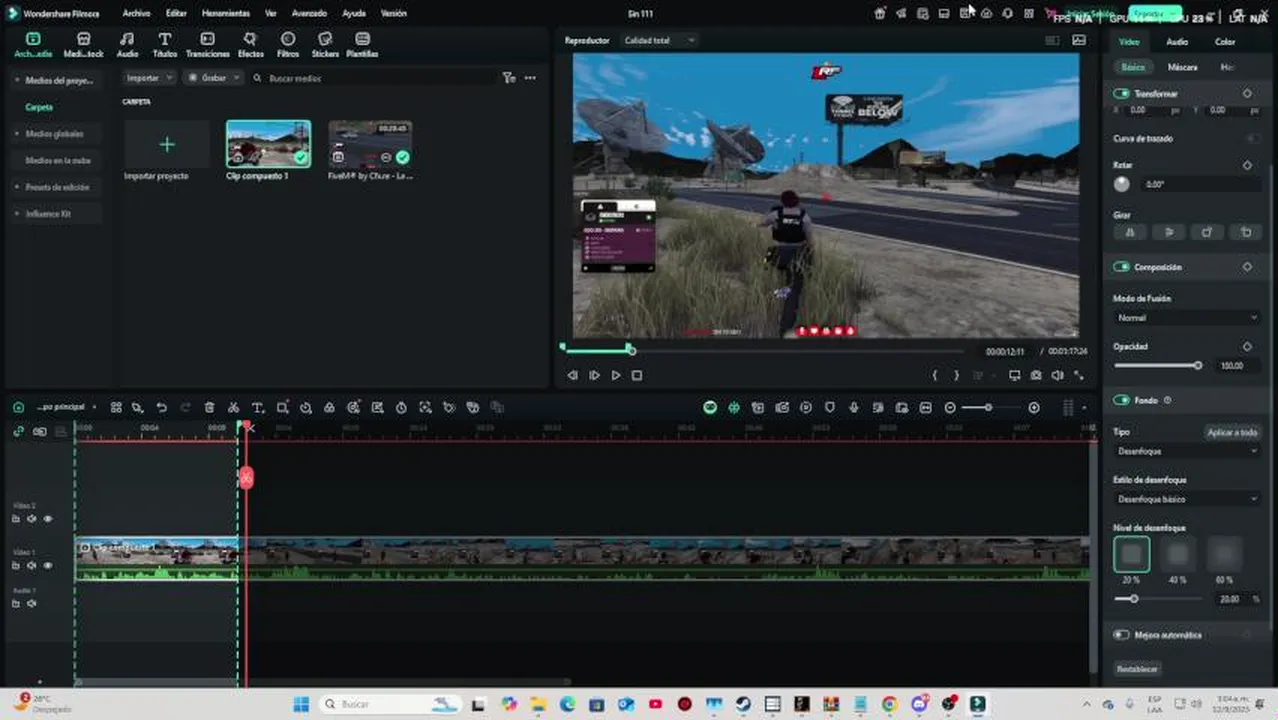
Task: Click the Restablecer button
Action: [1137, 669]
